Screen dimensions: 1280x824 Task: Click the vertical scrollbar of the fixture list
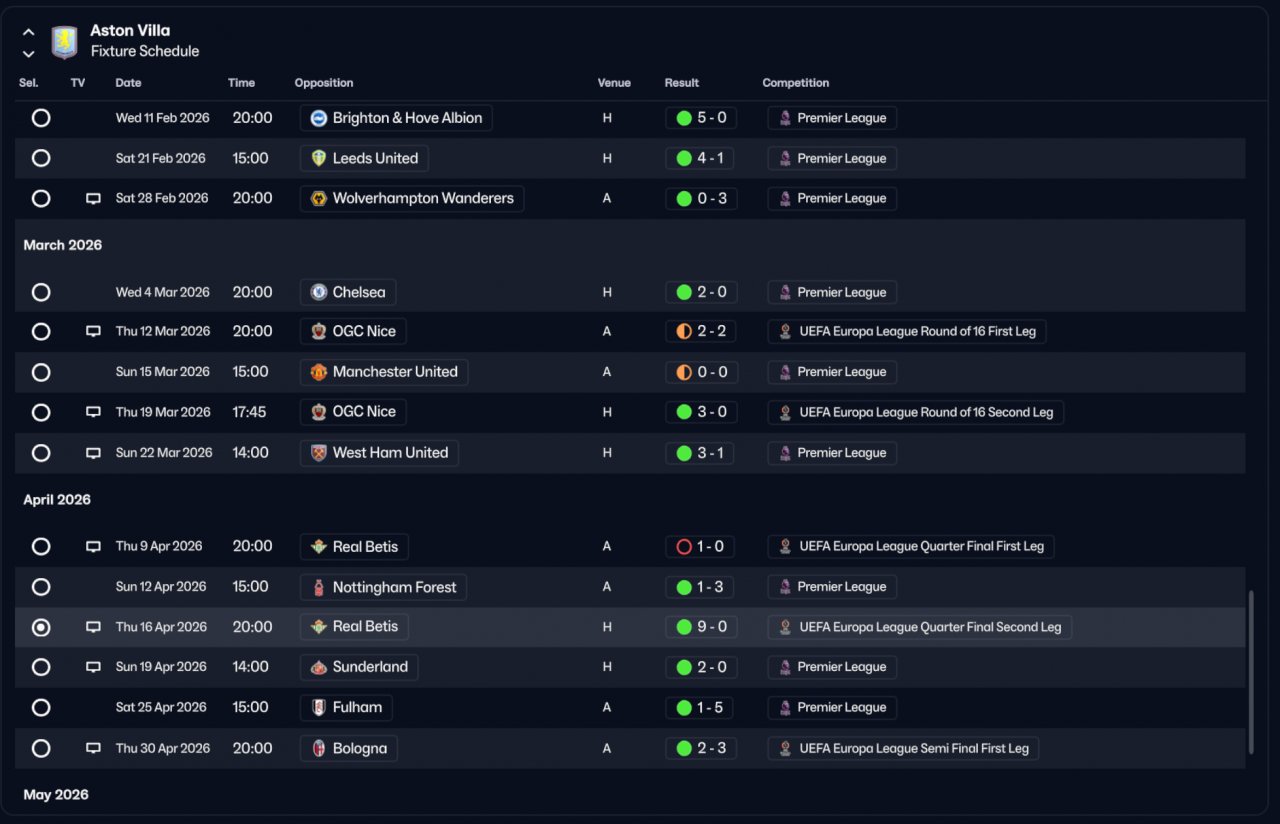coord(1250,672)
